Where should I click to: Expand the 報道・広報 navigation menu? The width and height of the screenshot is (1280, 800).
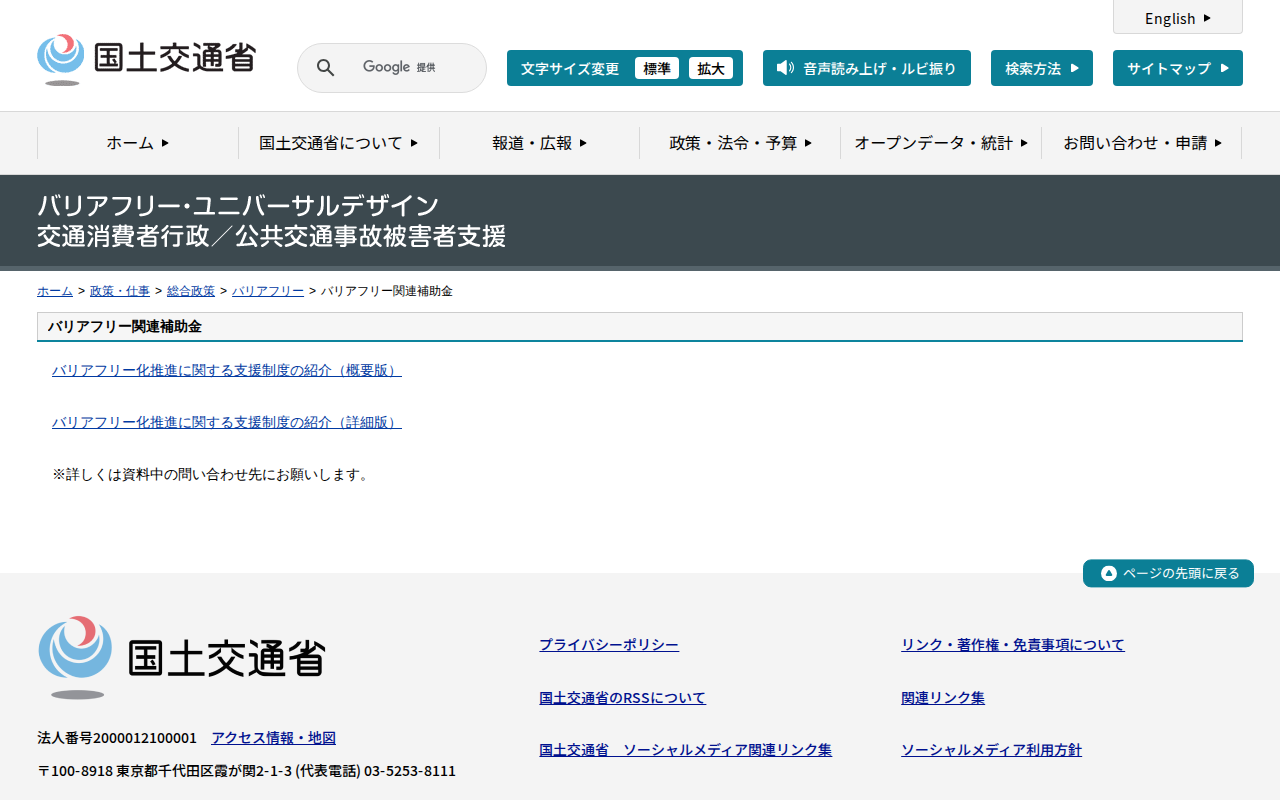[539, 143]
